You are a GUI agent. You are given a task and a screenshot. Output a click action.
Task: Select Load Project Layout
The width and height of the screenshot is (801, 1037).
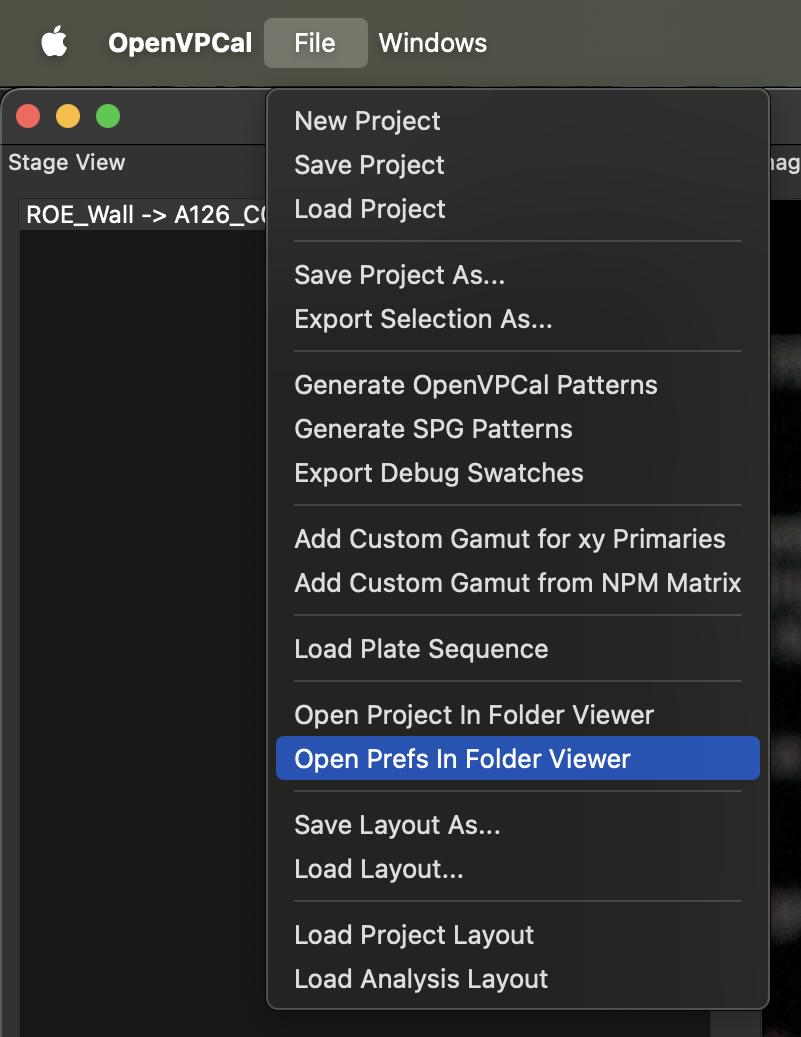[518, 935]
